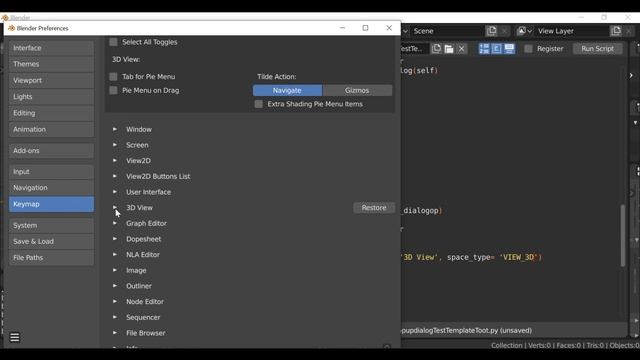This screenshot has height=360, width=640.
Task: Toggle the Register checkbox in text editor
Action: 529,49
